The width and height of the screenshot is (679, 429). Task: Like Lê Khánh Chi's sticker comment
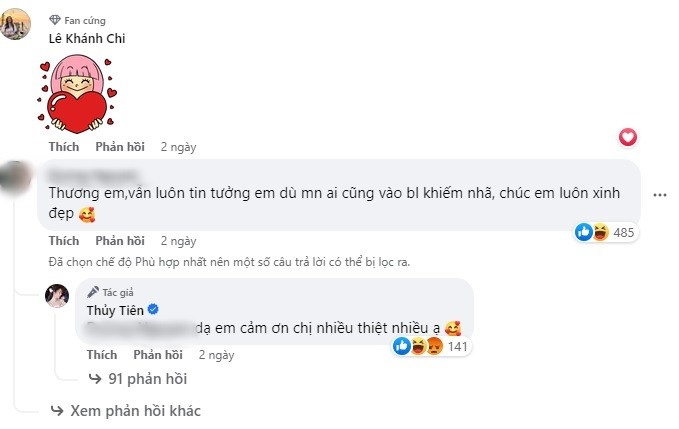point(63,146)
